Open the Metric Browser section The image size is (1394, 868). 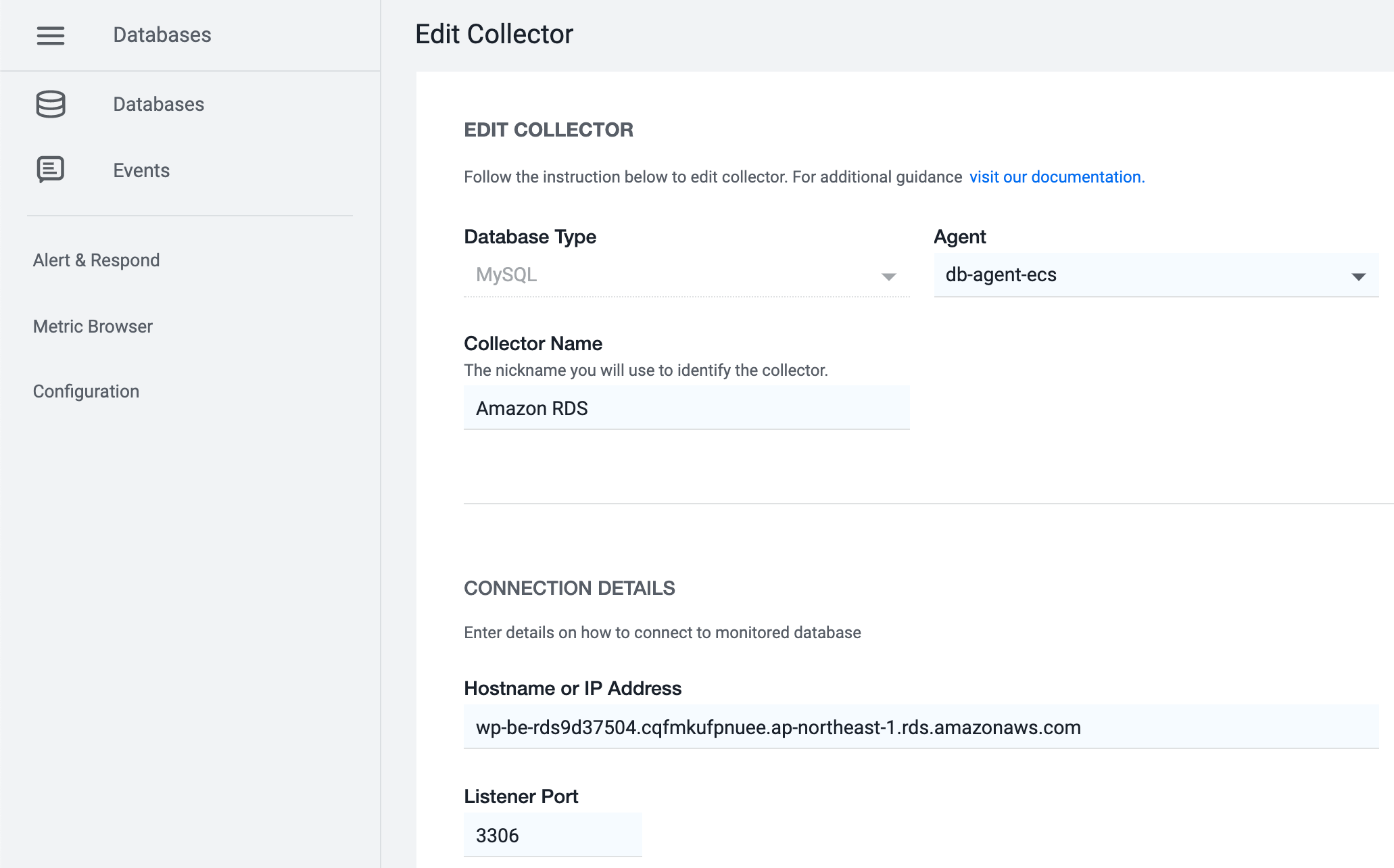coord(93,326)
